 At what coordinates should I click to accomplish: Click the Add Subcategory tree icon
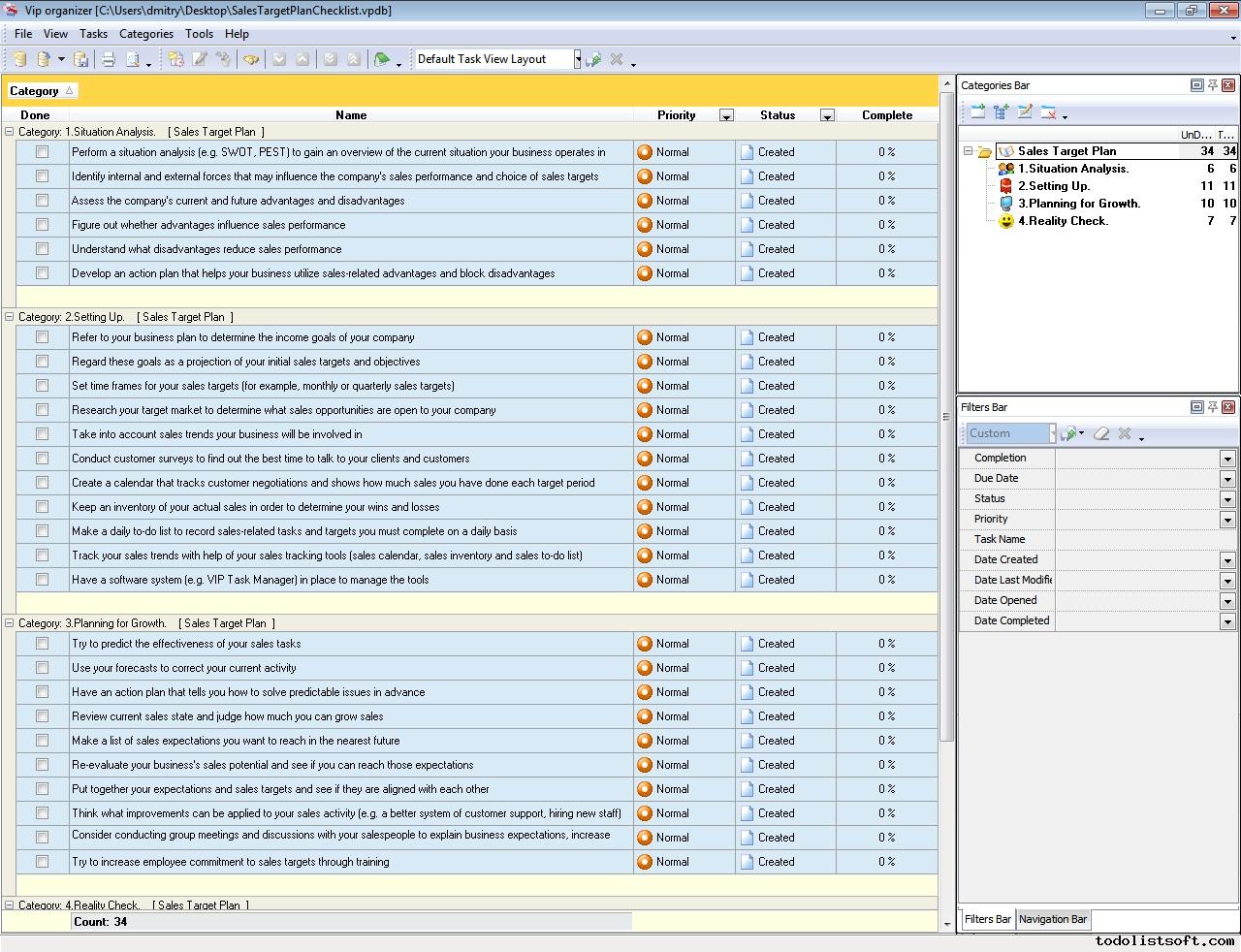point(1002,112)
